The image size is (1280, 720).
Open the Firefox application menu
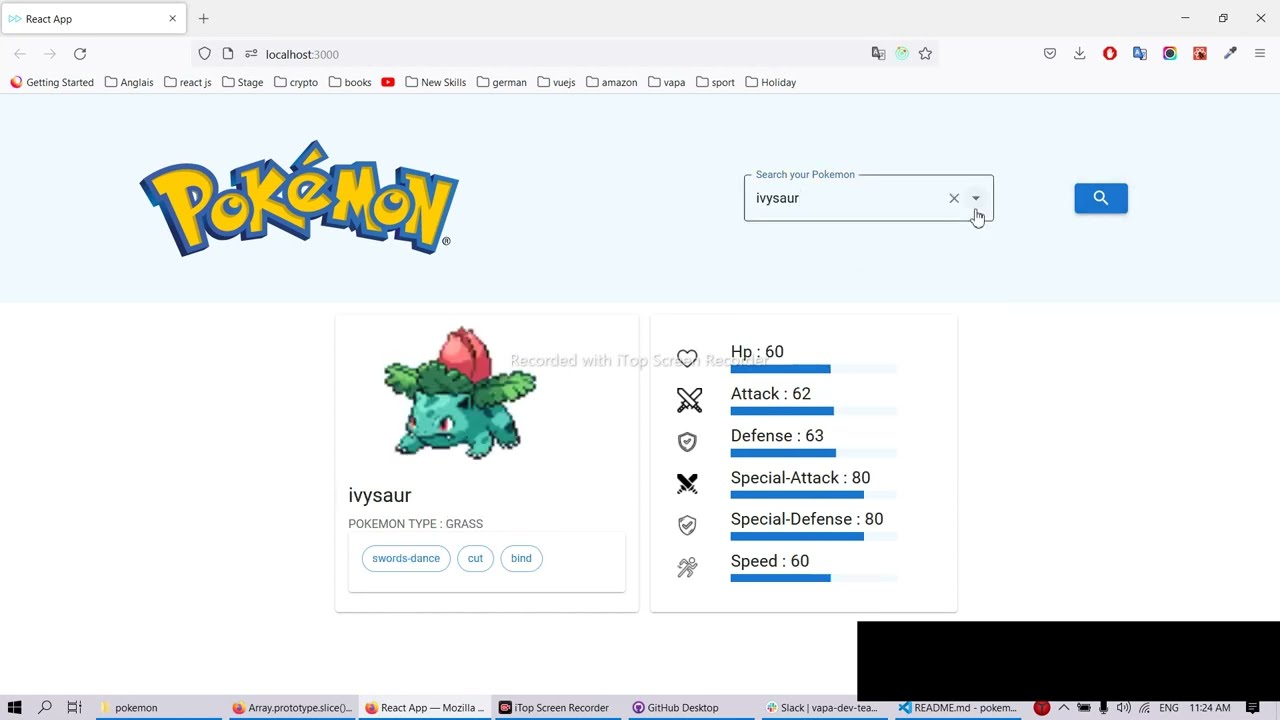tap(1260, 54)
